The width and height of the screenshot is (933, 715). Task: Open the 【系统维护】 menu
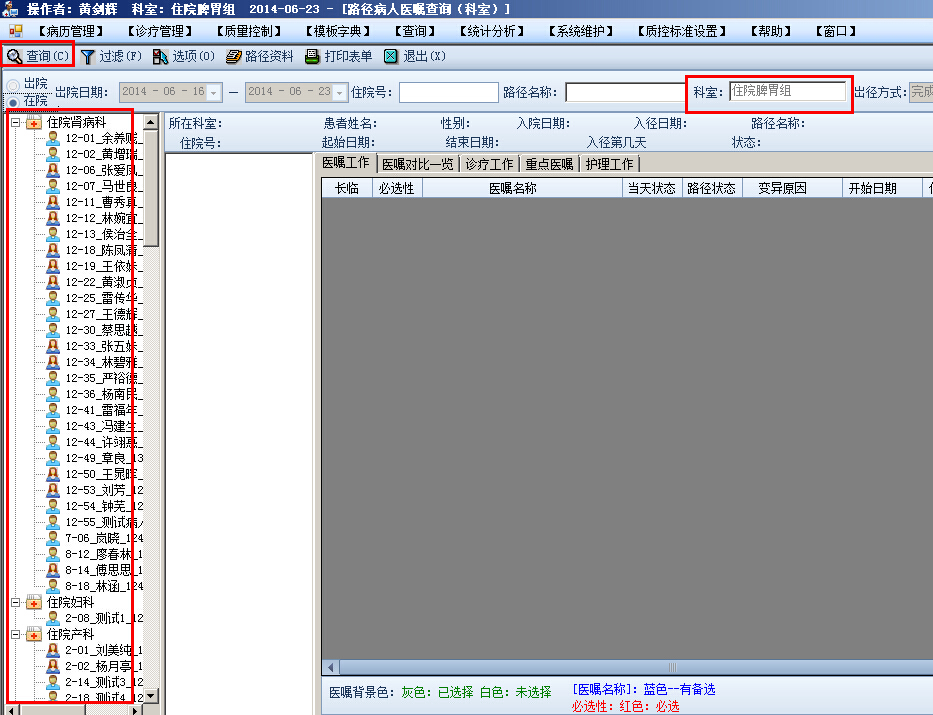(x=581, y=31)
